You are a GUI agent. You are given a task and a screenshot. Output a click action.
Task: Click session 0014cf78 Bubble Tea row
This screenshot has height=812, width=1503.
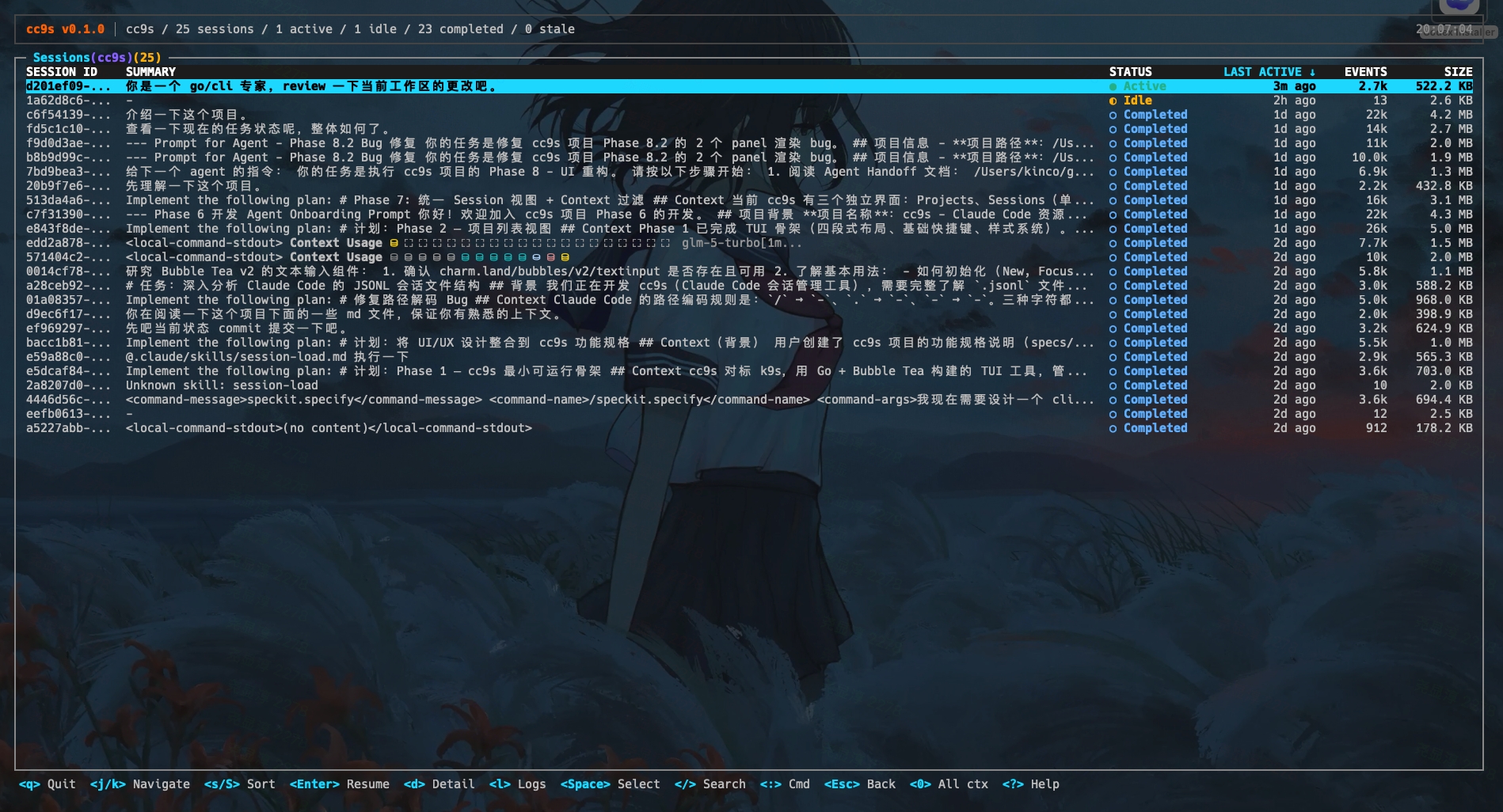tap(749, 271)
